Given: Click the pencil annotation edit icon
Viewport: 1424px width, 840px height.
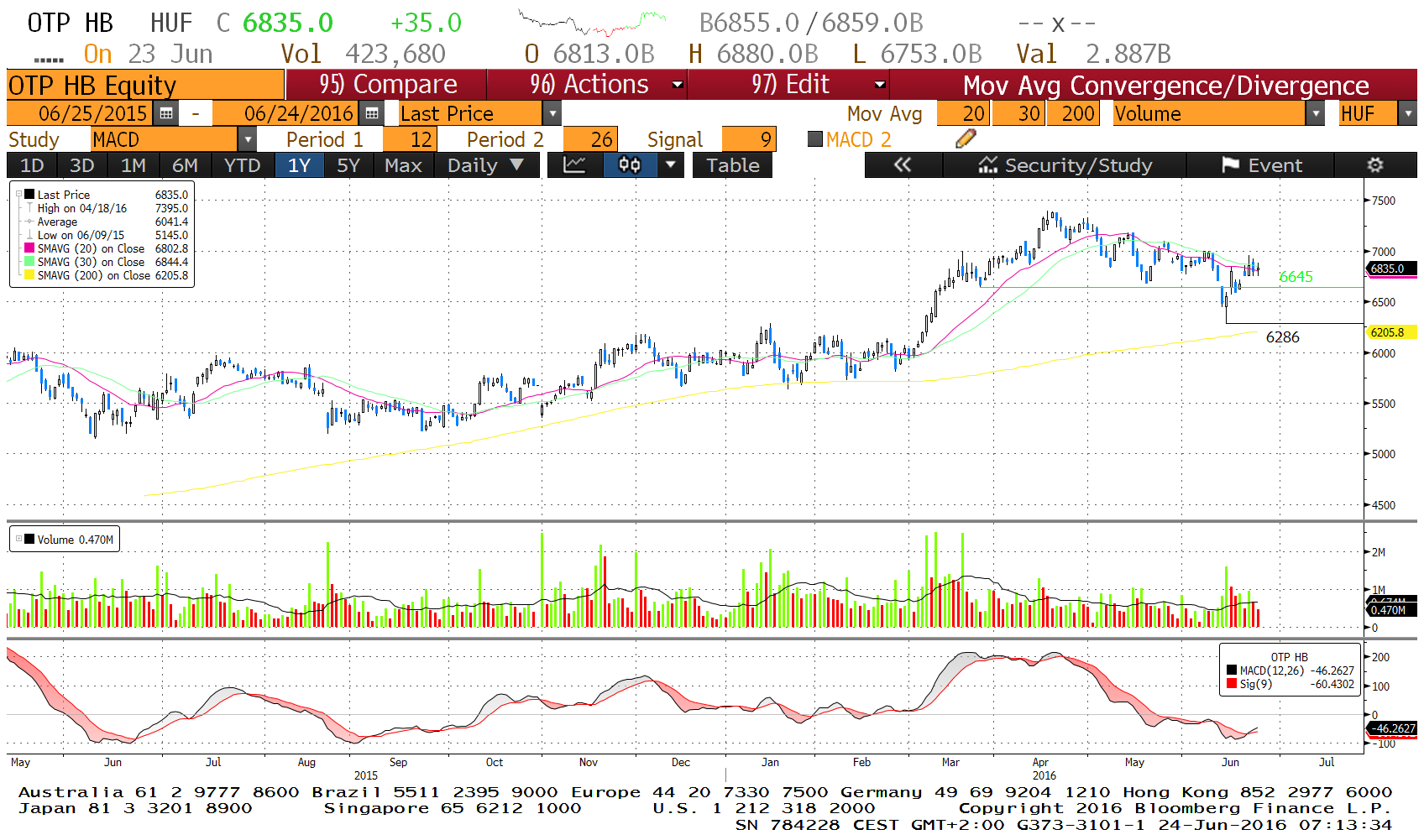Looking at the screenshot, I should (966, 139).
